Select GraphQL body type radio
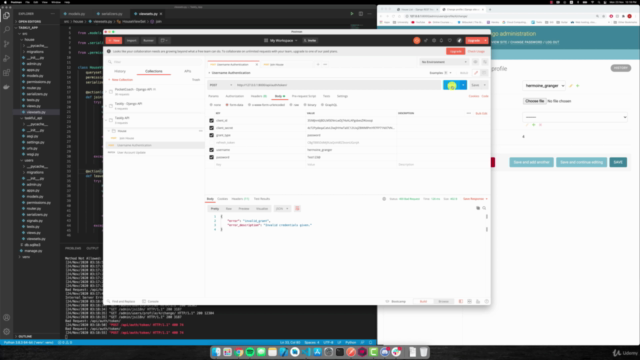 [322, 105]
